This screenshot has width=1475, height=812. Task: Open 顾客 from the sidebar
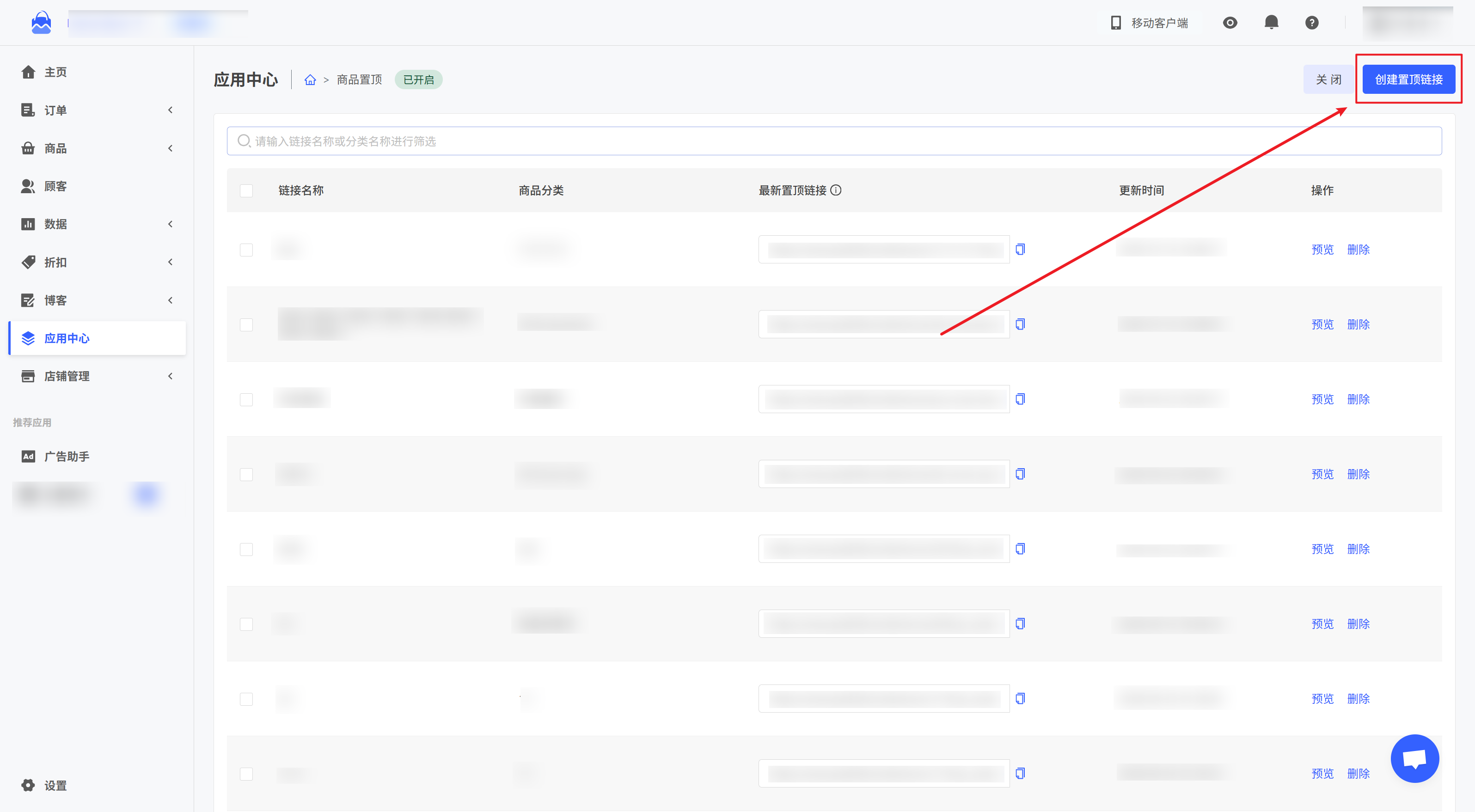point(55,186)
